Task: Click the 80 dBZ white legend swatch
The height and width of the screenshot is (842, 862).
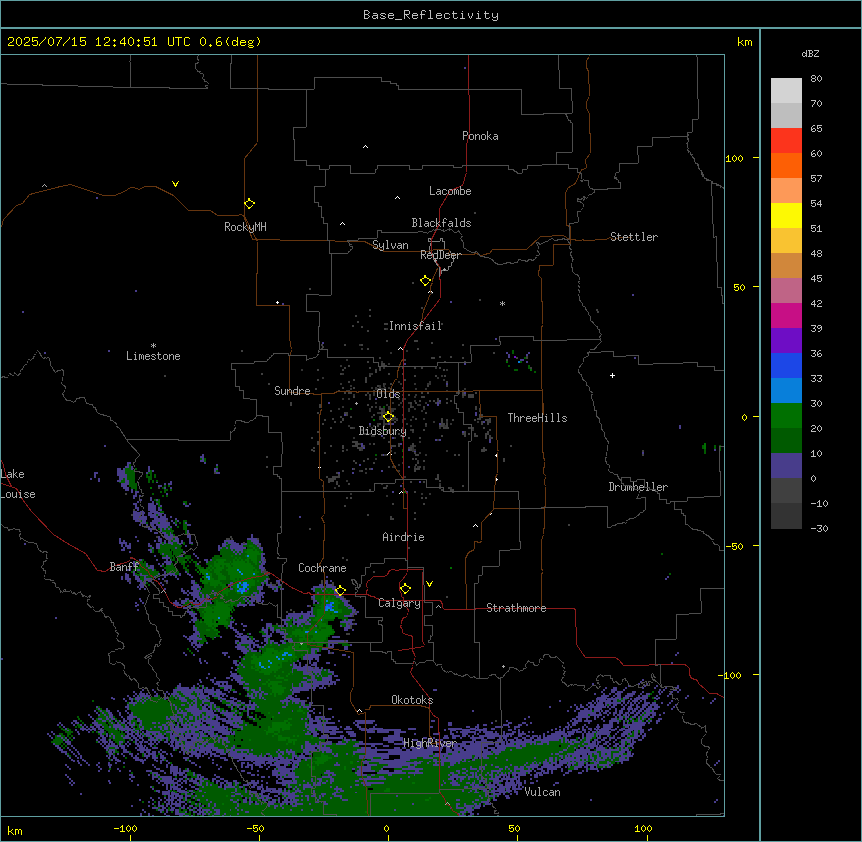Action: [786, 91]
